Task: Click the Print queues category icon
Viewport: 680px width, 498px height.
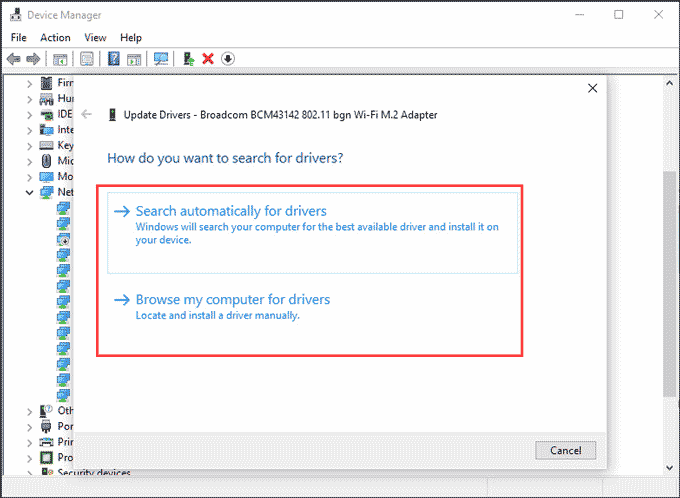Action: 46,442
